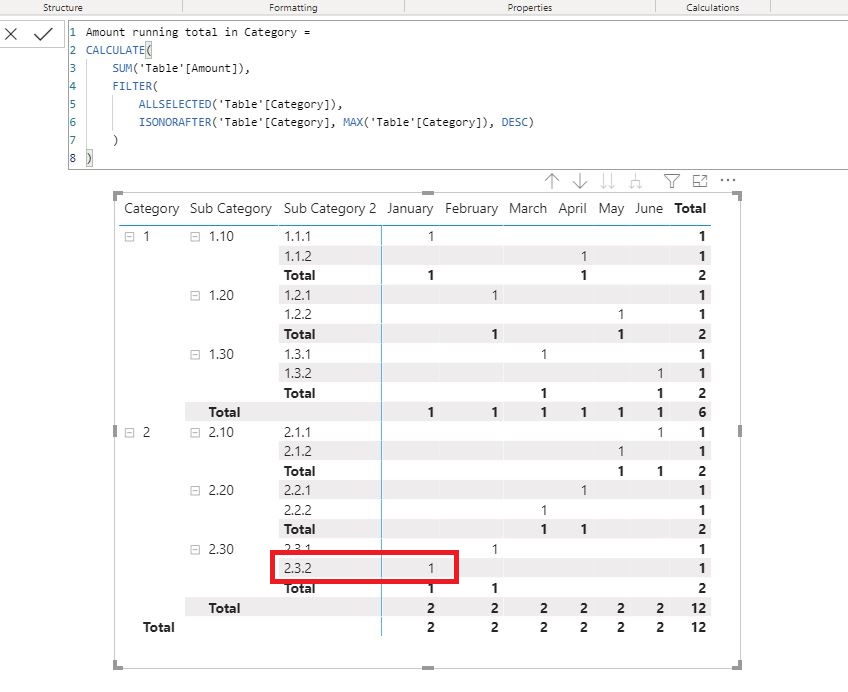Click the Sub Category 2 column header
The image size is (848, 692).
click(330, 209)
